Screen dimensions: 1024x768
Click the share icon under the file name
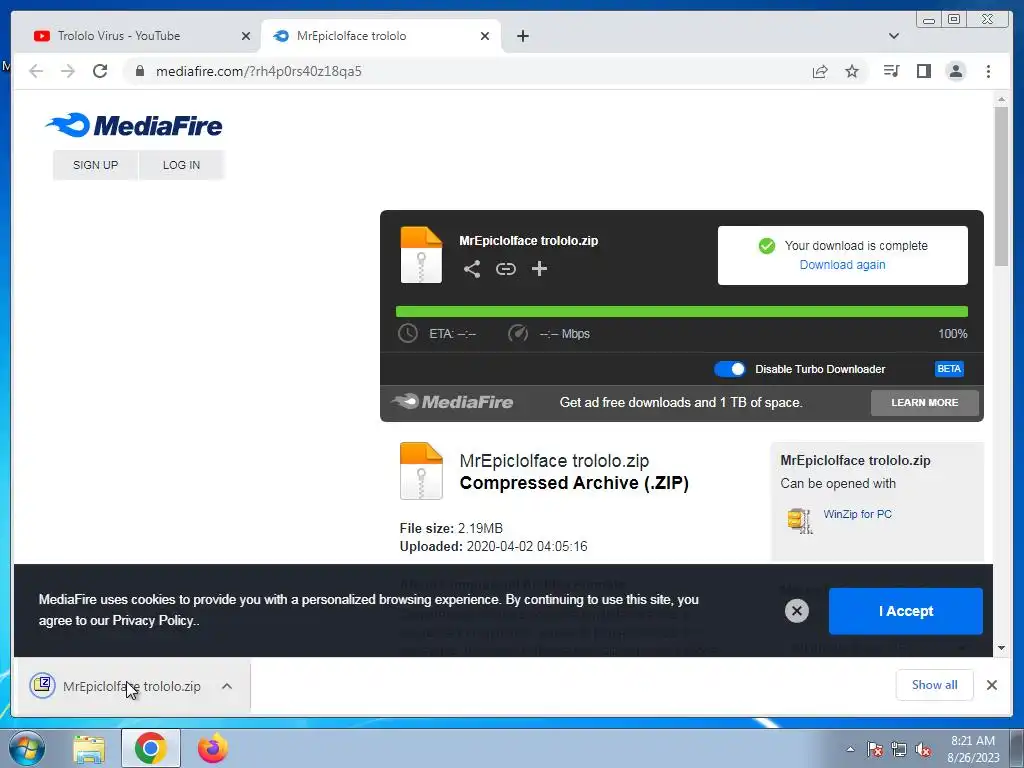point(472,269)
